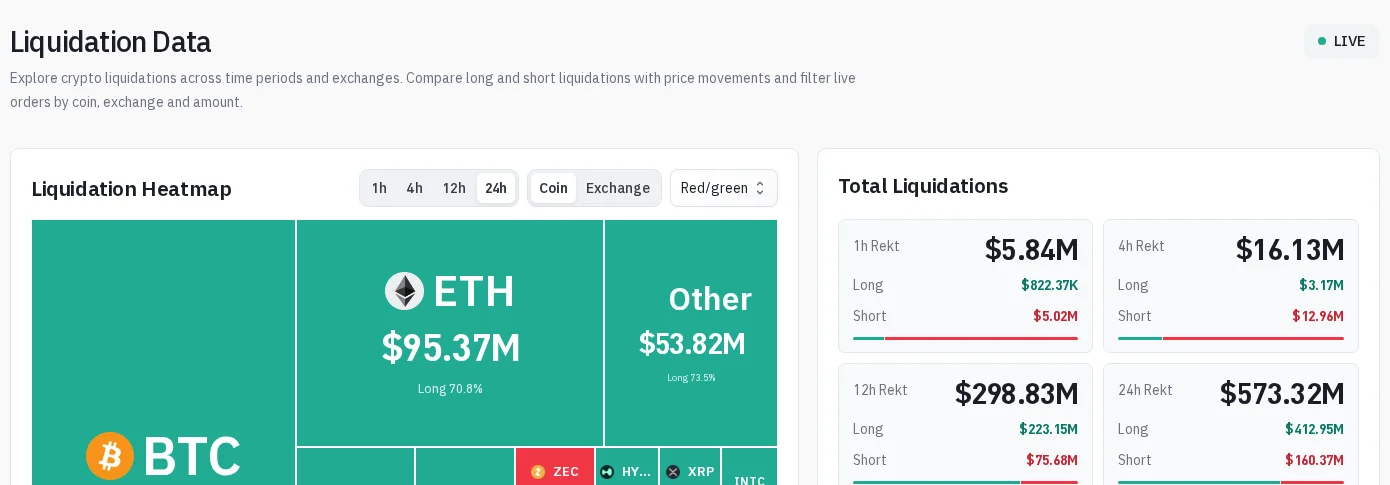The width and height of the screenshot is (1390, 485).
Task: Click the 4h long value $3.17M
Action: click(1321, 285)
